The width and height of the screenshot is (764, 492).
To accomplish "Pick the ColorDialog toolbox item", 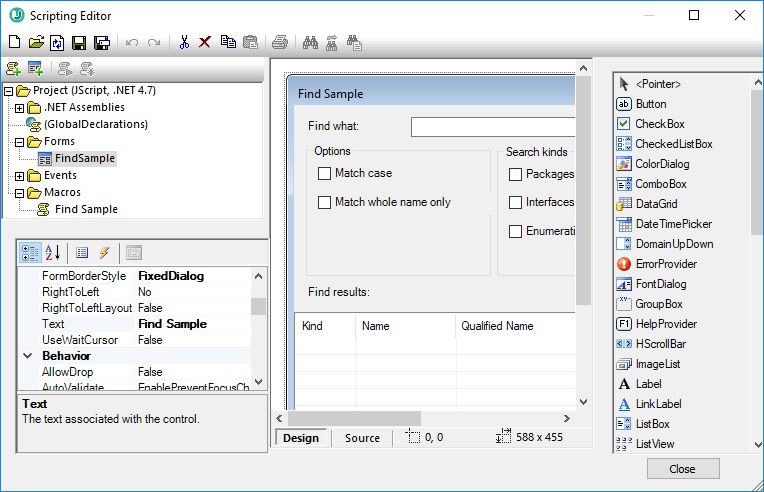I will [661, 164].
